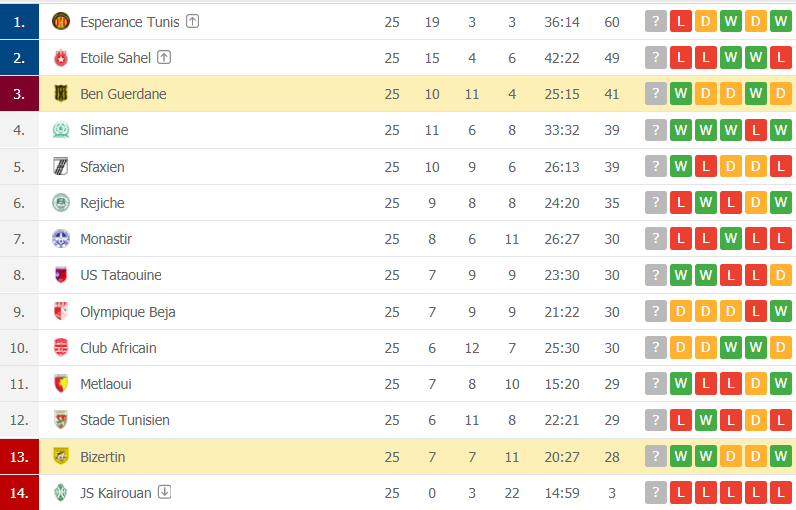Click the Bizertin club crest

tap(61, 457)
